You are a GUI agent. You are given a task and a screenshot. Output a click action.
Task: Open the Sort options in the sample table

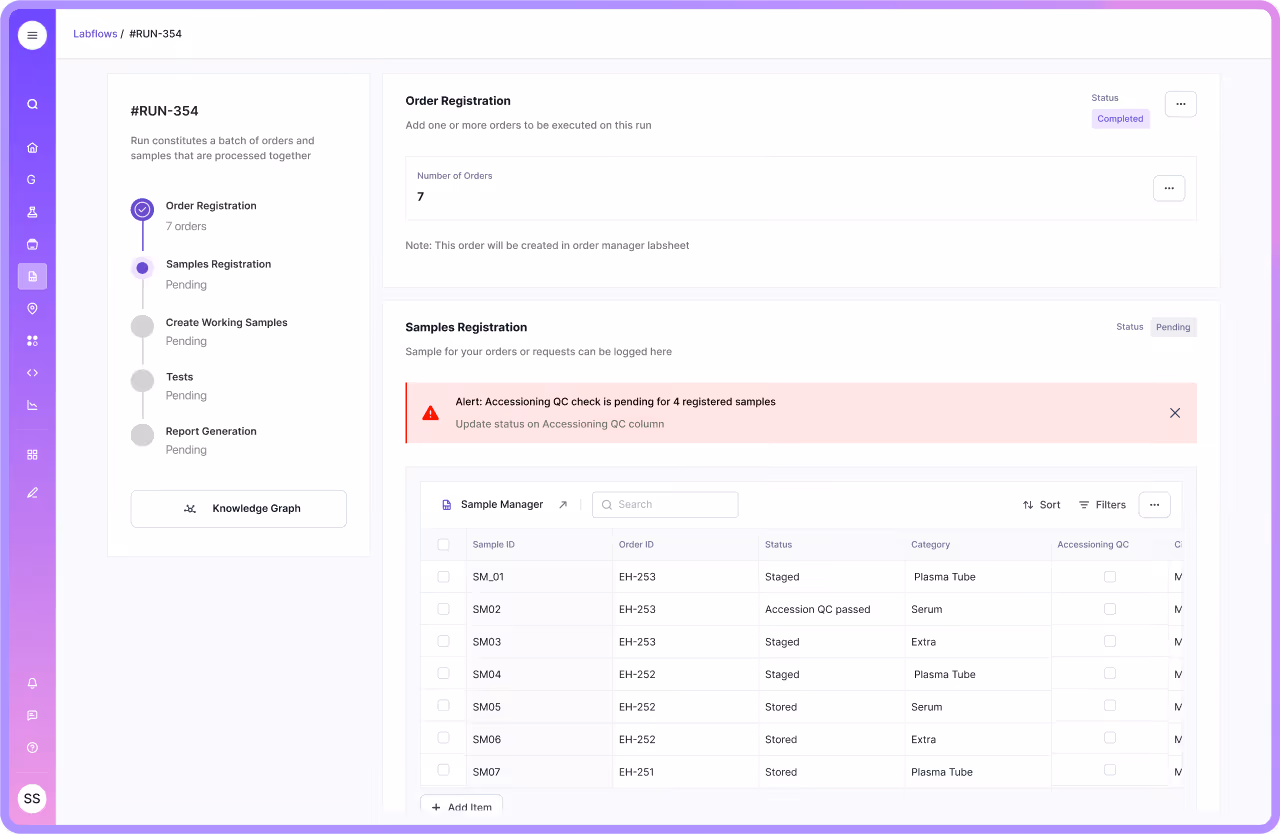click(1041, 505)
